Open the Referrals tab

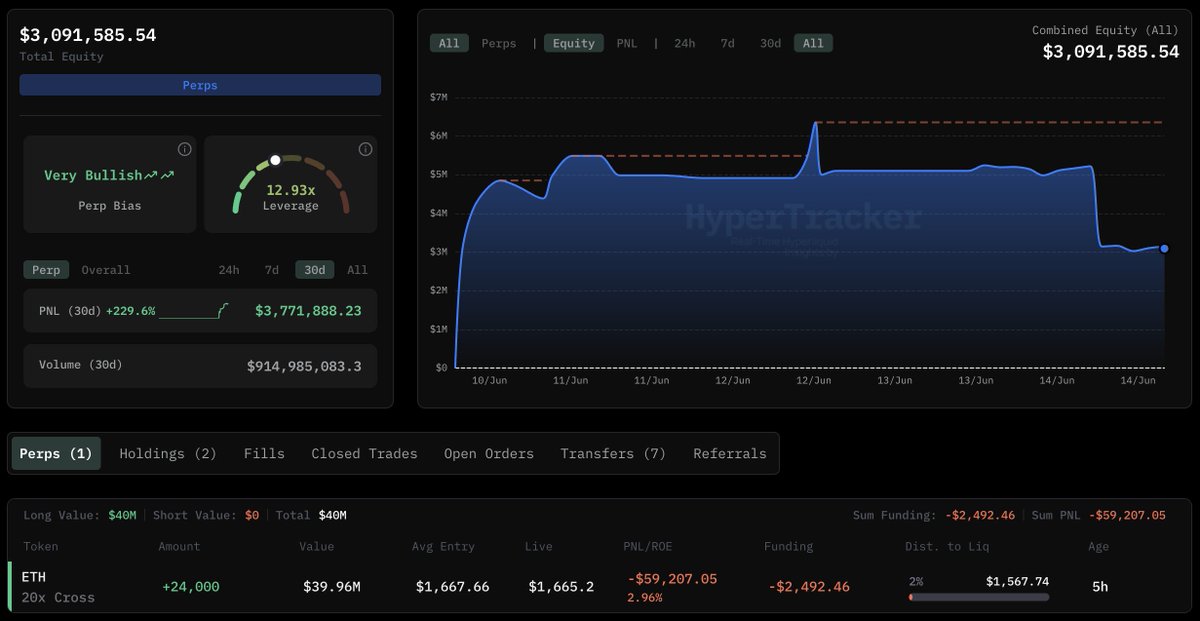point(730,453)
